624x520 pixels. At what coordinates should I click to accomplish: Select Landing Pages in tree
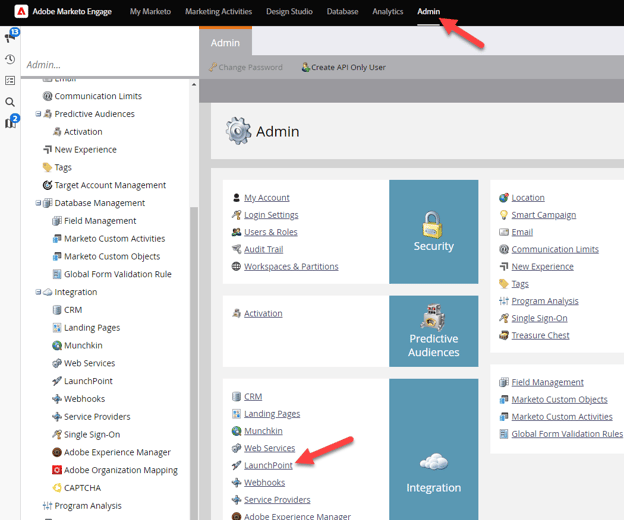tap(92, 328)
